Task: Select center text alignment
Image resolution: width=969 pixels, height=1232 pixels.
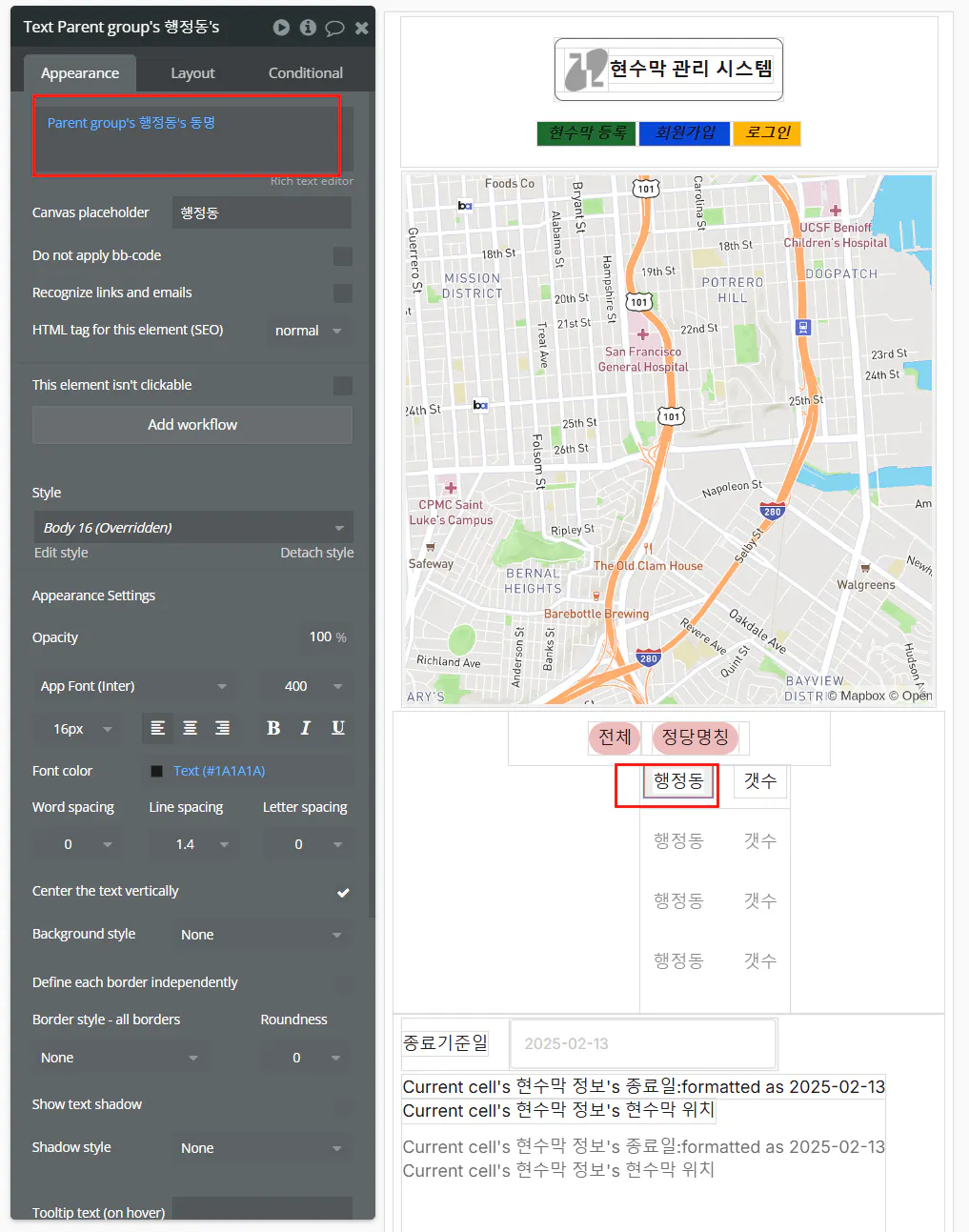Action: coord(190,728)
